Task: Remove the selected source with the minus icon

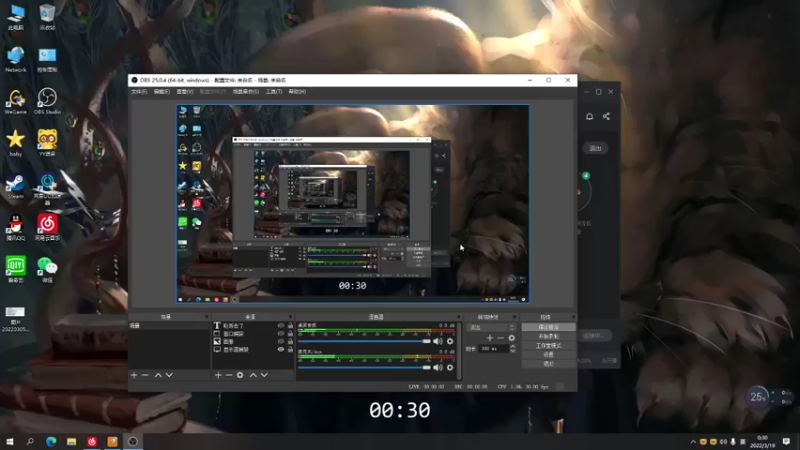Action: click(x=229, y=375)
